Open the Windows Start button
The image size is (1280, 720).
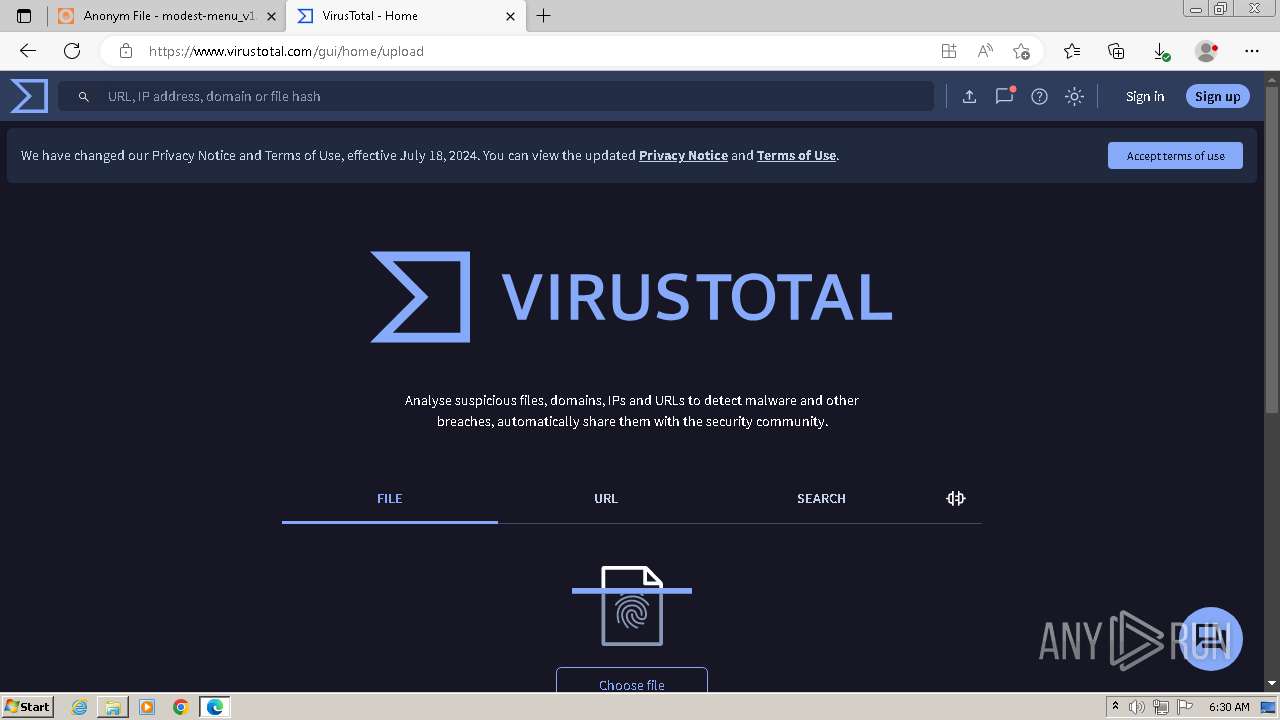[27, 706]
